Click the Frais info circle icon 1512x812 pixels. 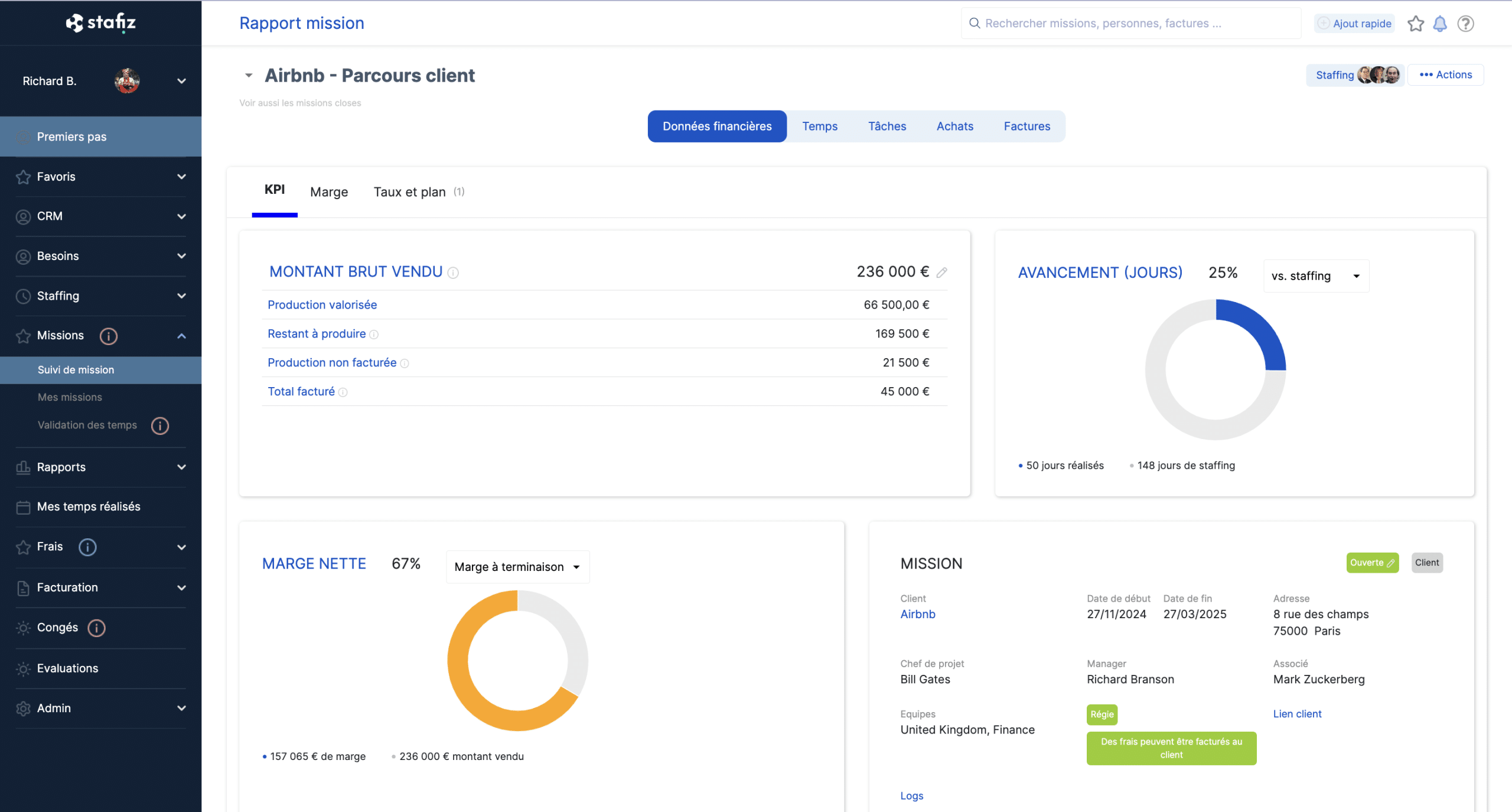[x=87, y=547]
